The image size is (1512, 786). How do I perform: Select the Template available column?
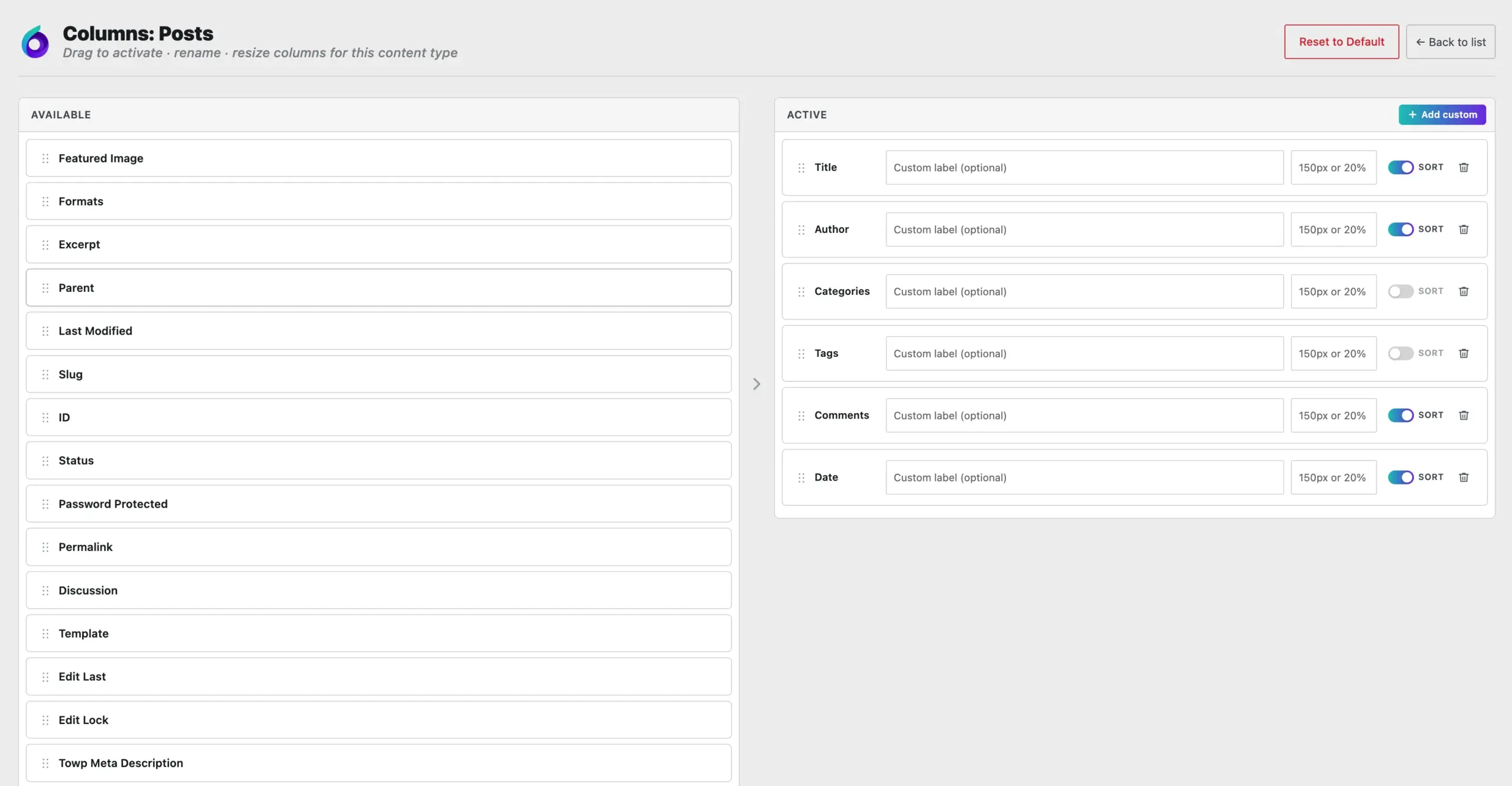coord(379,634)
